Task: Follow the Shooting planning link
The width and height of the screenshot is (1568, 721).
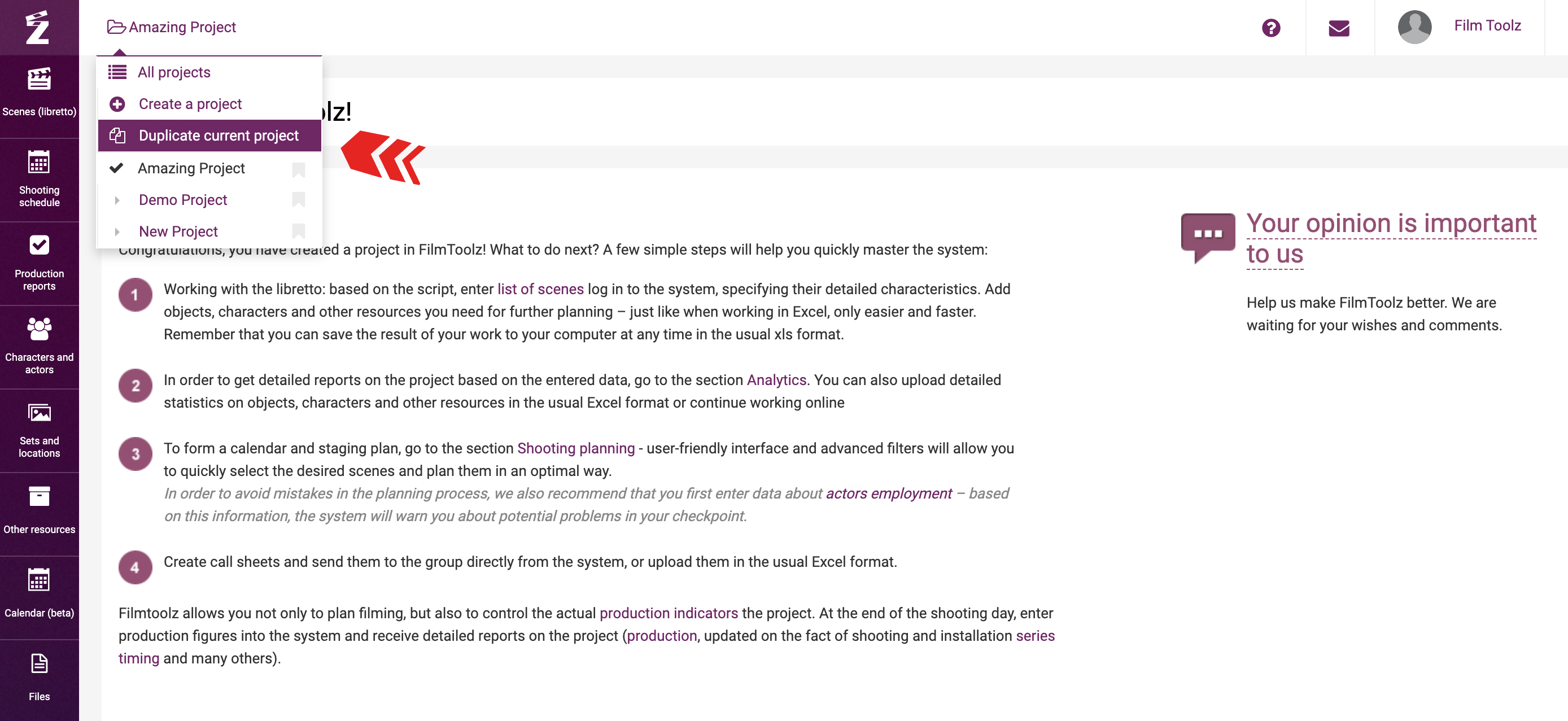Action: click(x=576, y=448)
